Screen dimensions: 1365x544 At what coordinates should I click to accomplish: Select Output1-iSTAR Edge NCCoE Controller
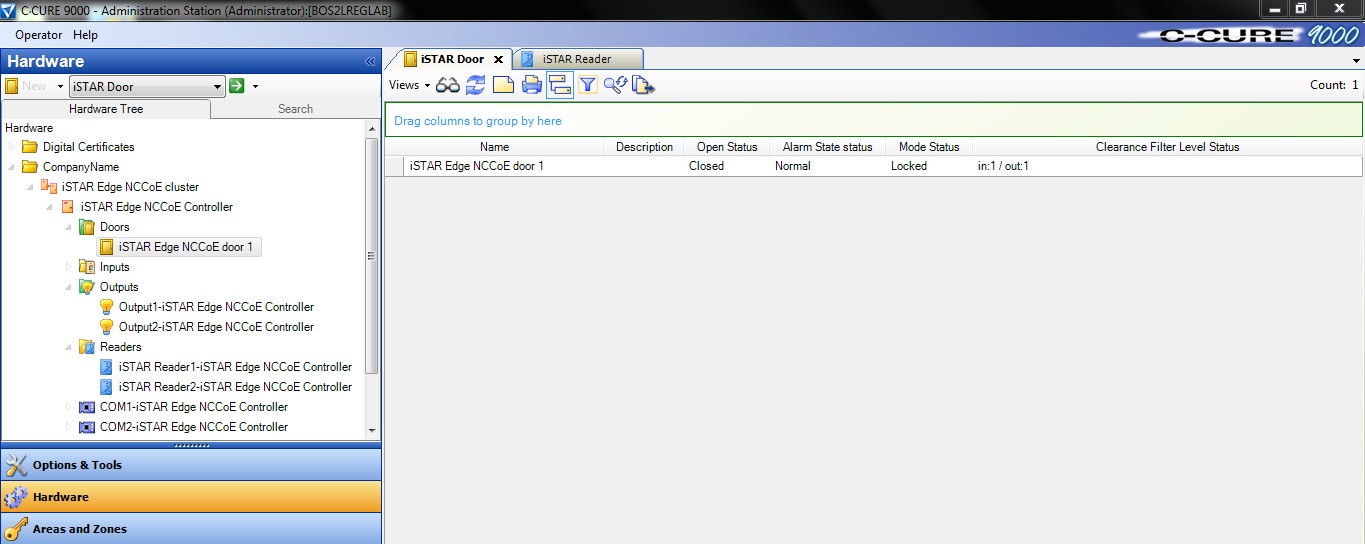pyautogui.click(x=216, y=307)
